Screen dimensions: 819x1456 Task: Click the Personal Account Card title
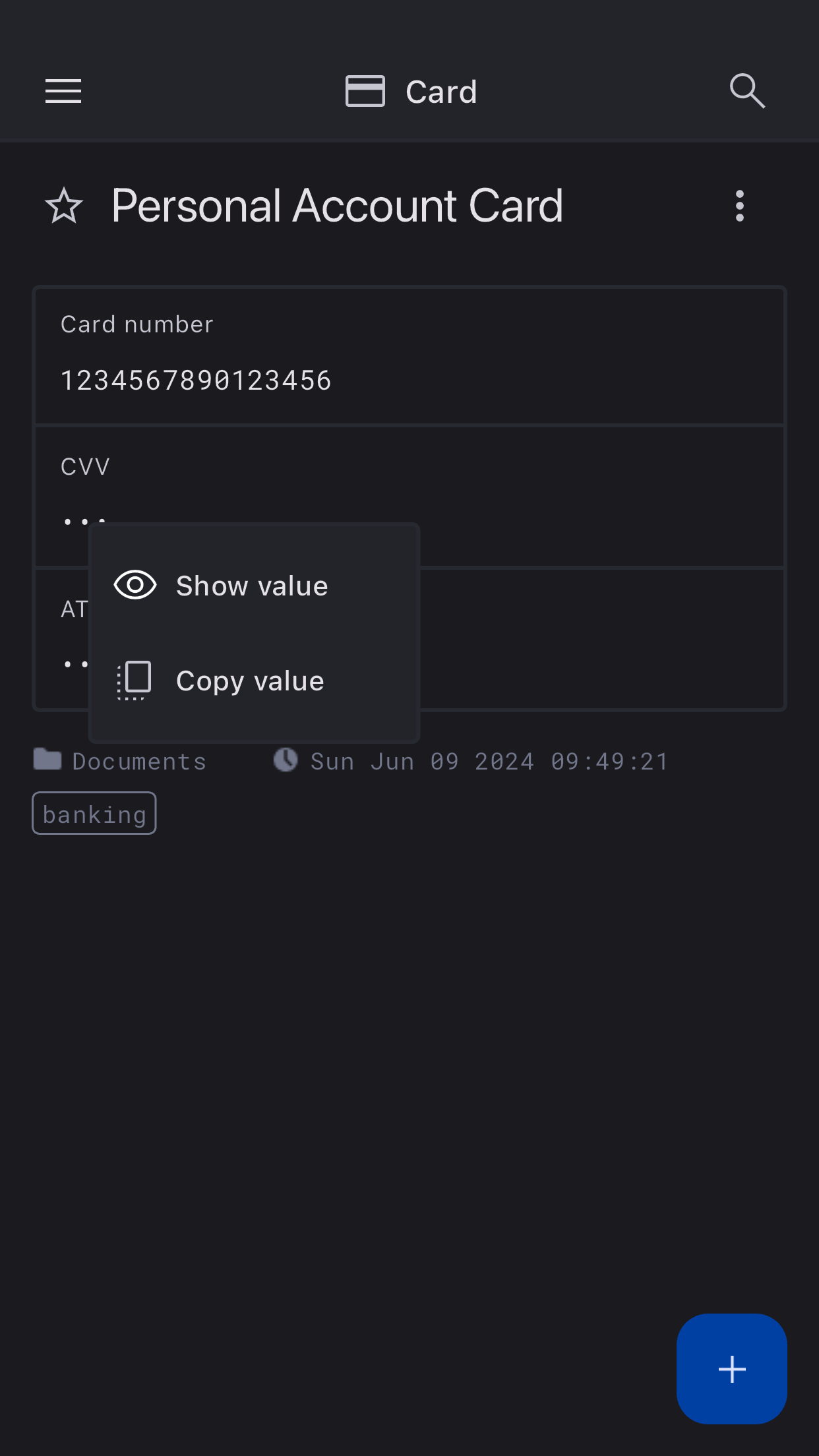pyautogui.click(x=337, y=206)
